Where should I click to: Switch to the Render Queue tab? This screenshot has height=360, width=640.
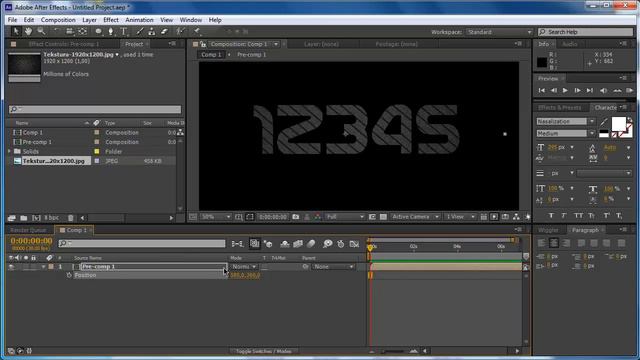tap(29, 230)
